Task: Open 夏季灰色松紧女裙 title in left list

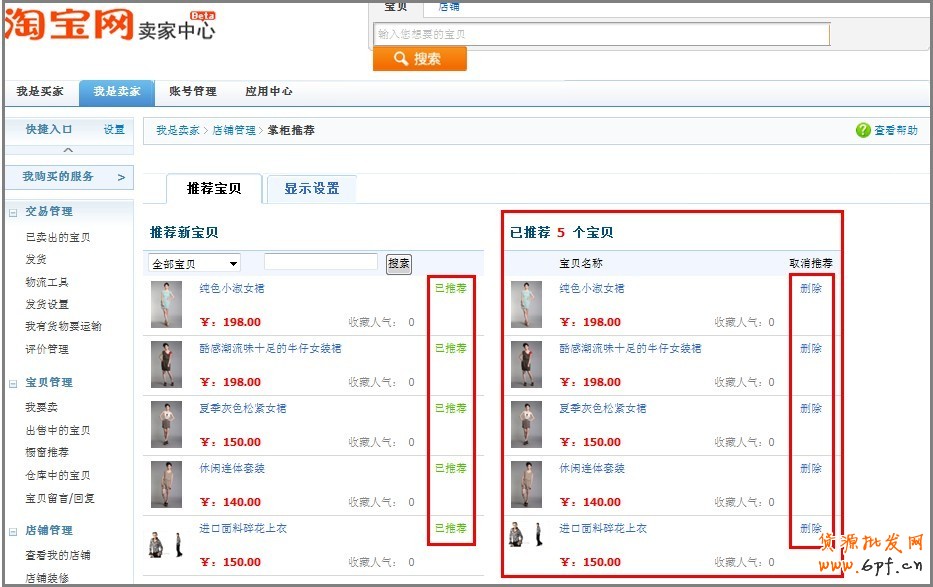Action: coord(243,409)
